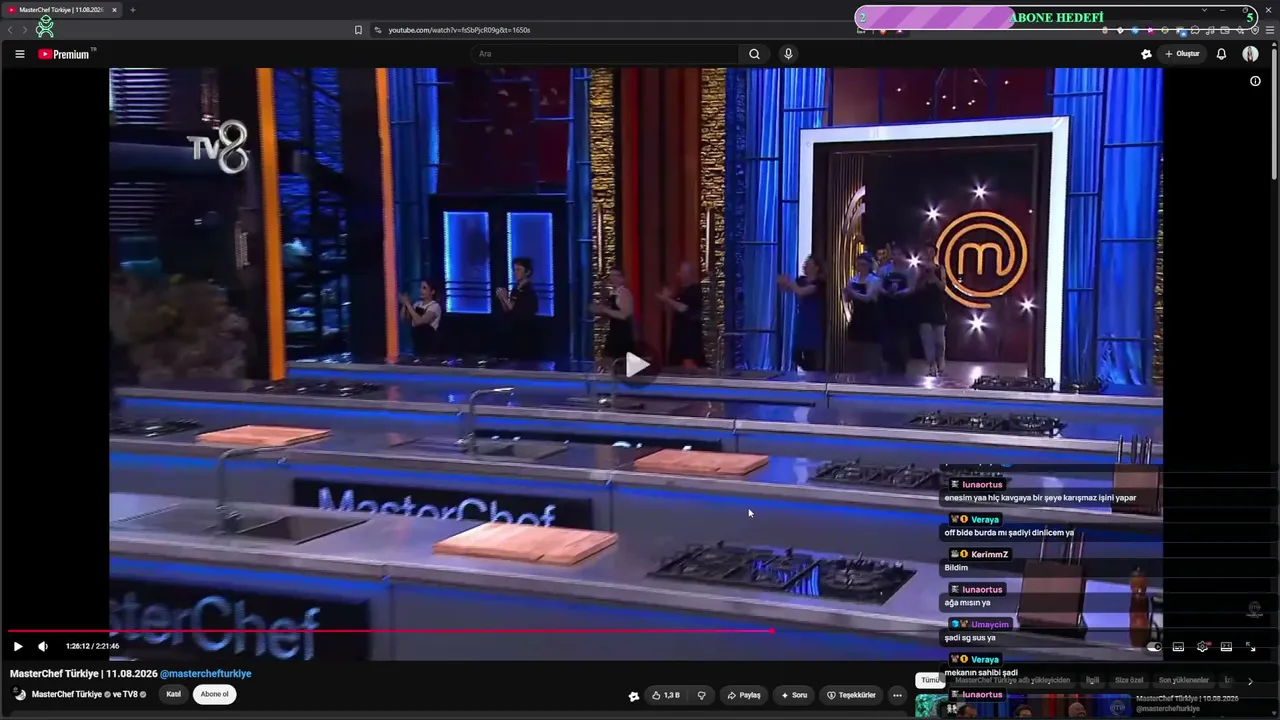Mute the video with the speaker icon
The width and height of the screenshot is (1280, 720).
tap(43, 646)
